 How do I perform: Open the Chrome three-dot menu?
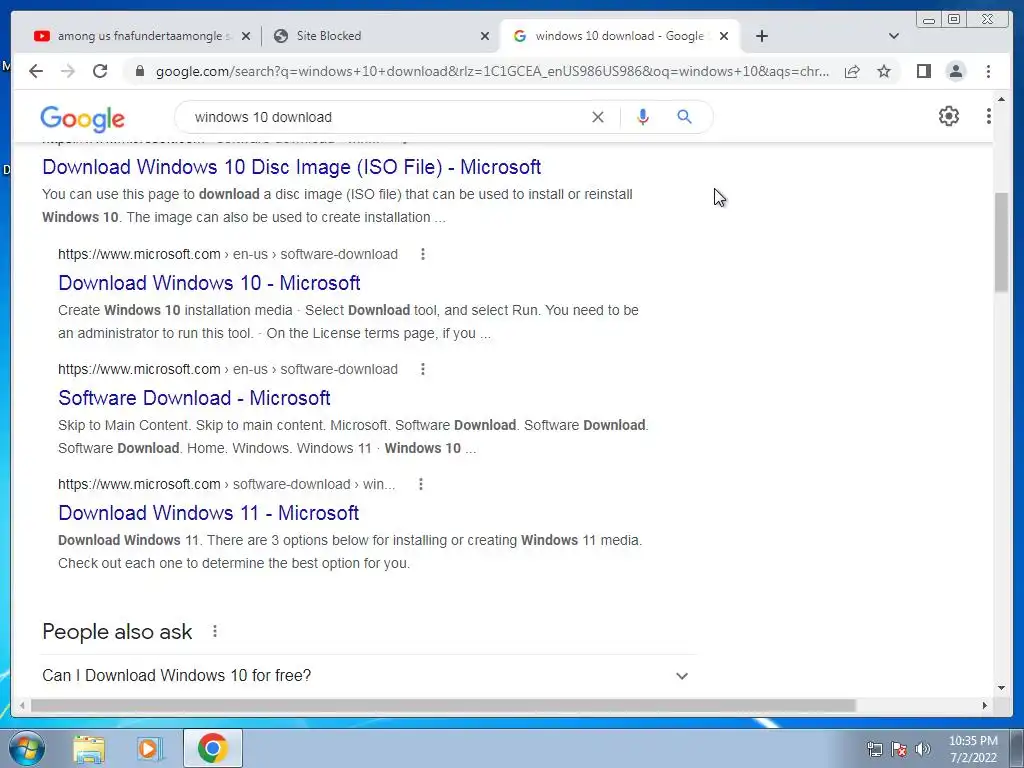point(988,71)
